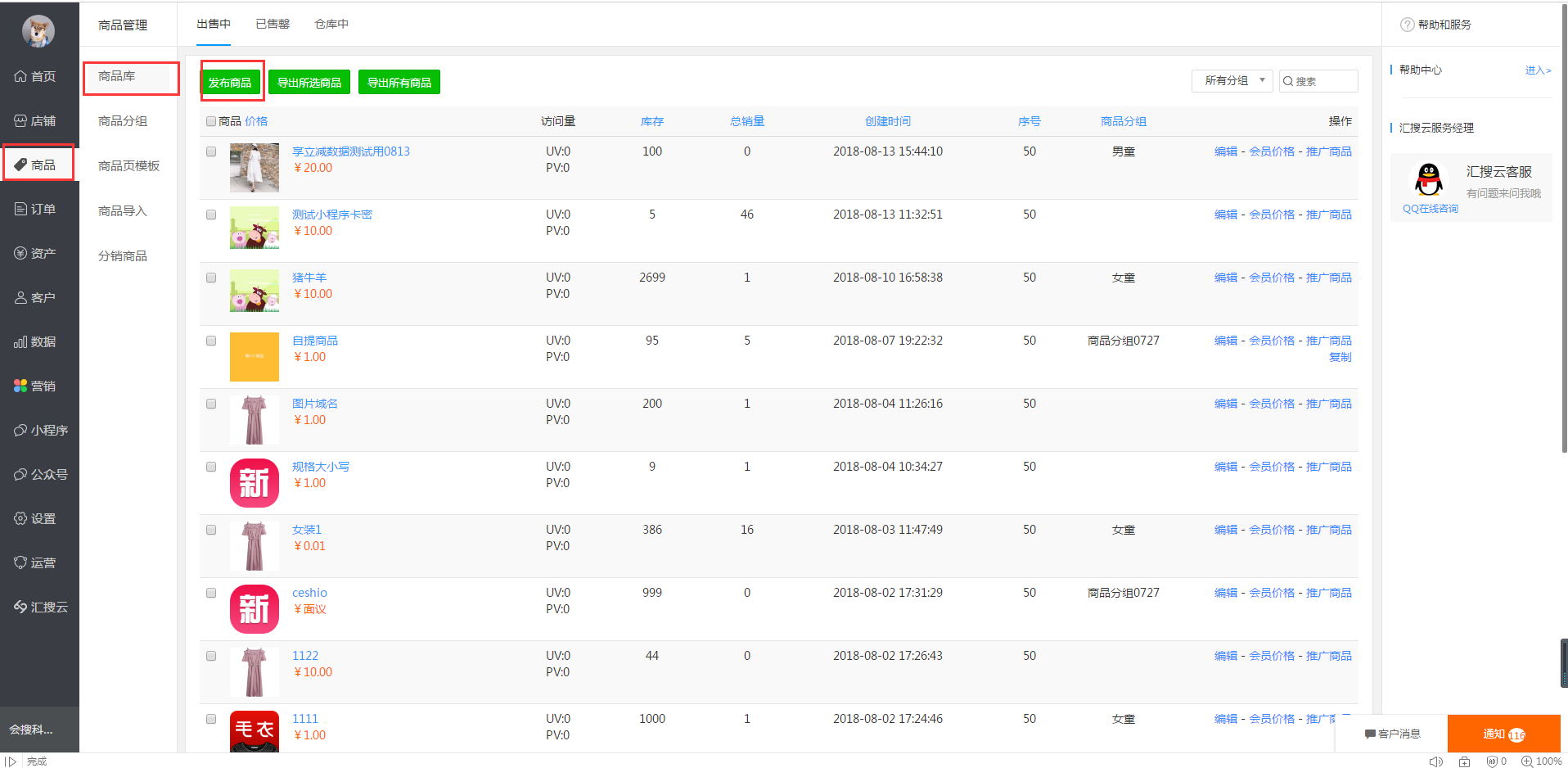The height and width of the screenshot is (768, 1568).
Task: Tick the checkbox beside ceshio product
Action: (x=211, y=593)
